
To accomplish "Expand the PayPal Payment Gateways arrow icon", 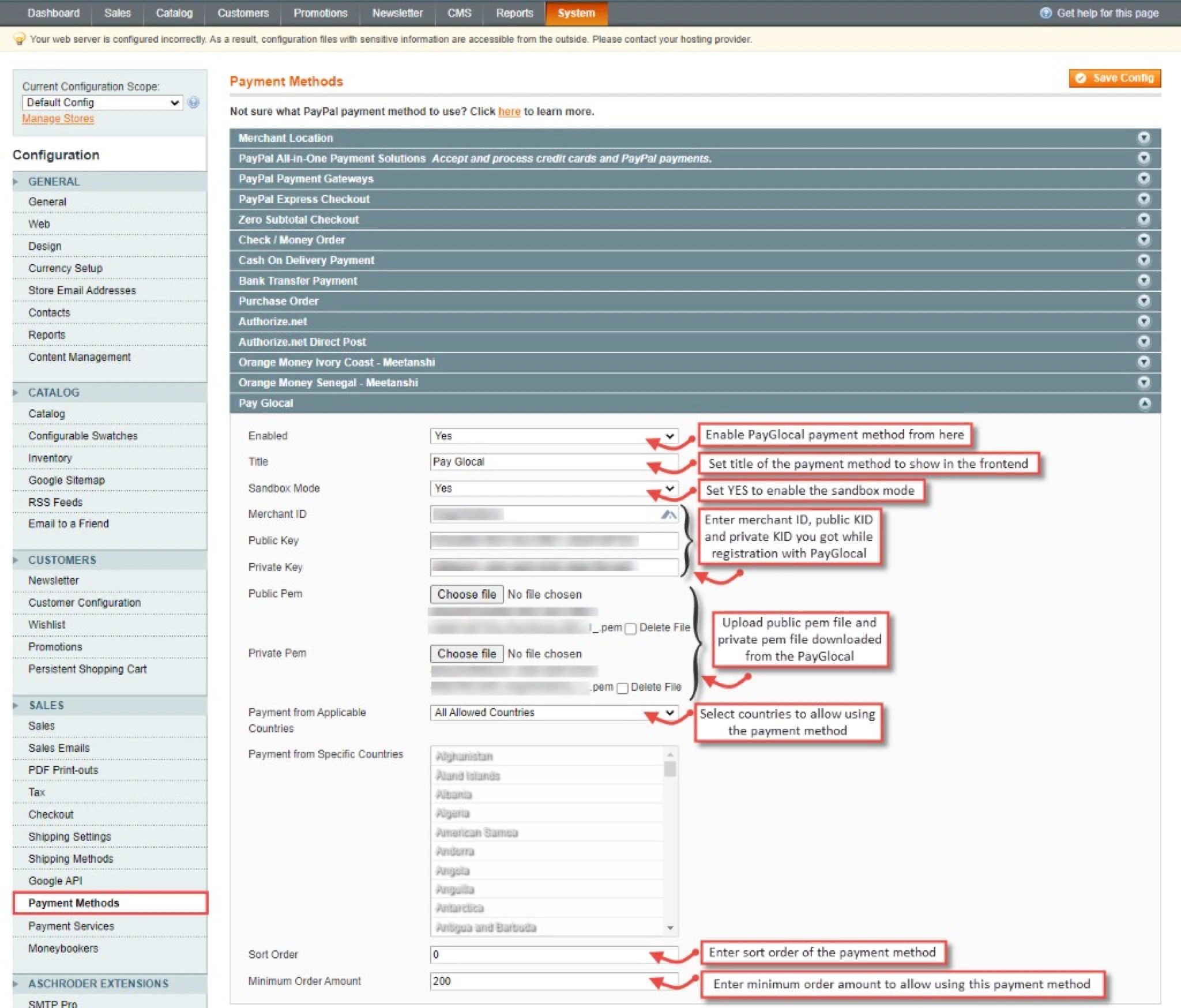I will 1144,179.
